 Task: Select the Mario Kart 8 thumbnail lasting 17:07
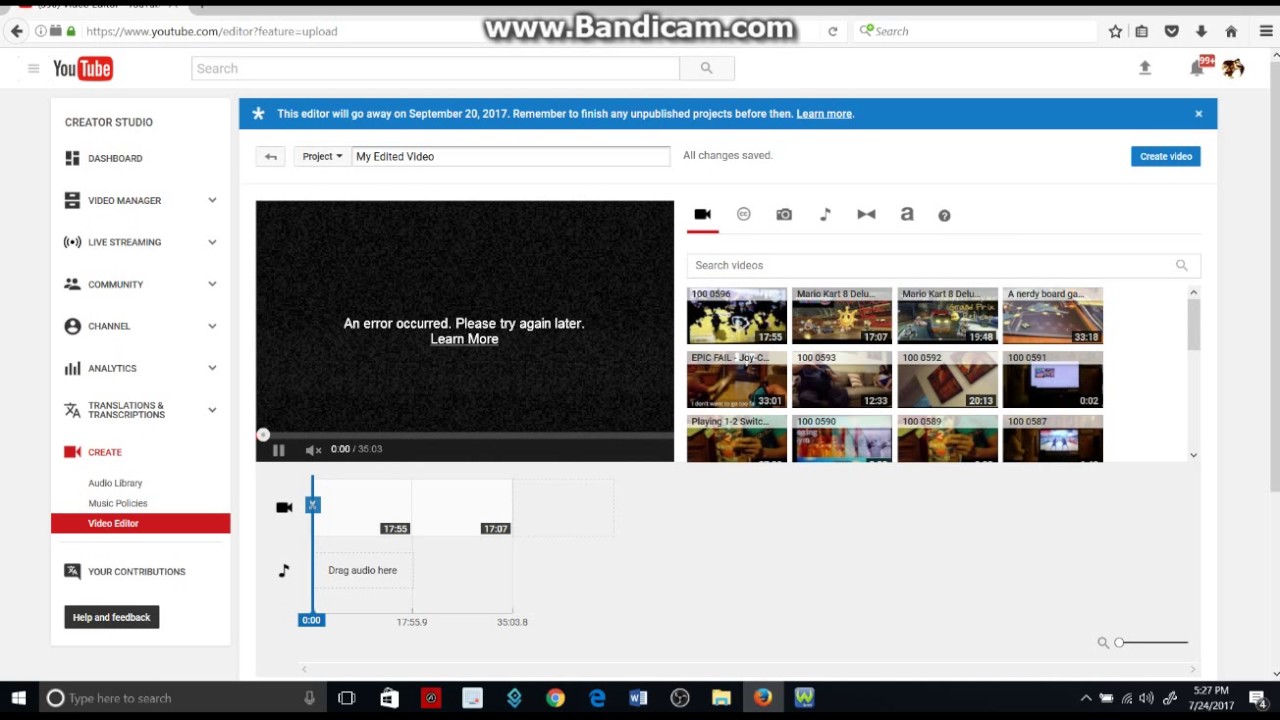pos(842,316)
